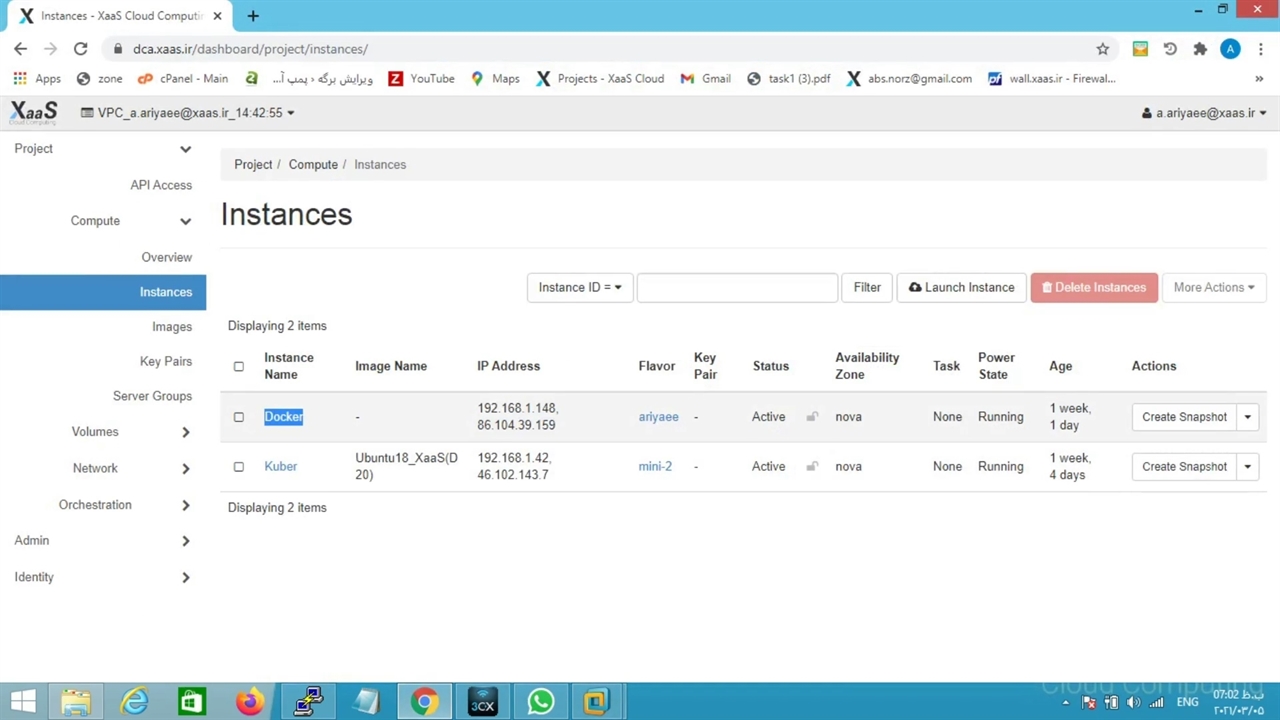Go to Images in the Compute menu
The height and width of the screenshot is (720, 1280).
coord(171,326)
